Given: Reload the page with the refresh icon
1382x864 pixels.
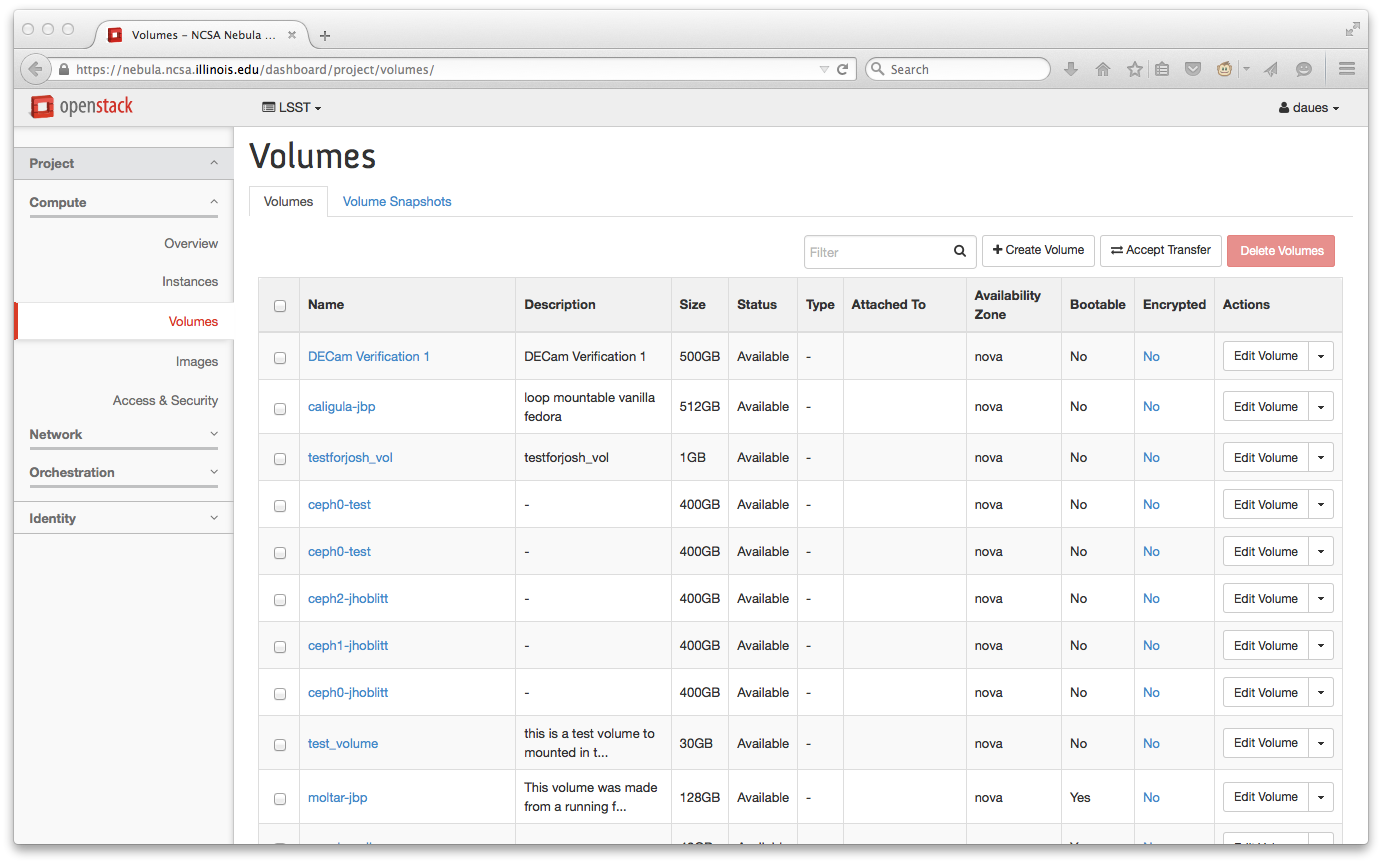Looking at the screenshot, I should click(843, 69).
